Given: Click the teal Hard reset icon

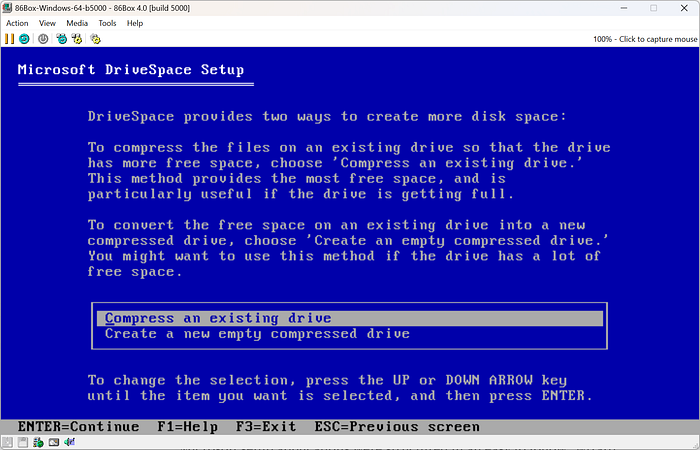Looking at the screenshot, I should [x=24, y=39].
